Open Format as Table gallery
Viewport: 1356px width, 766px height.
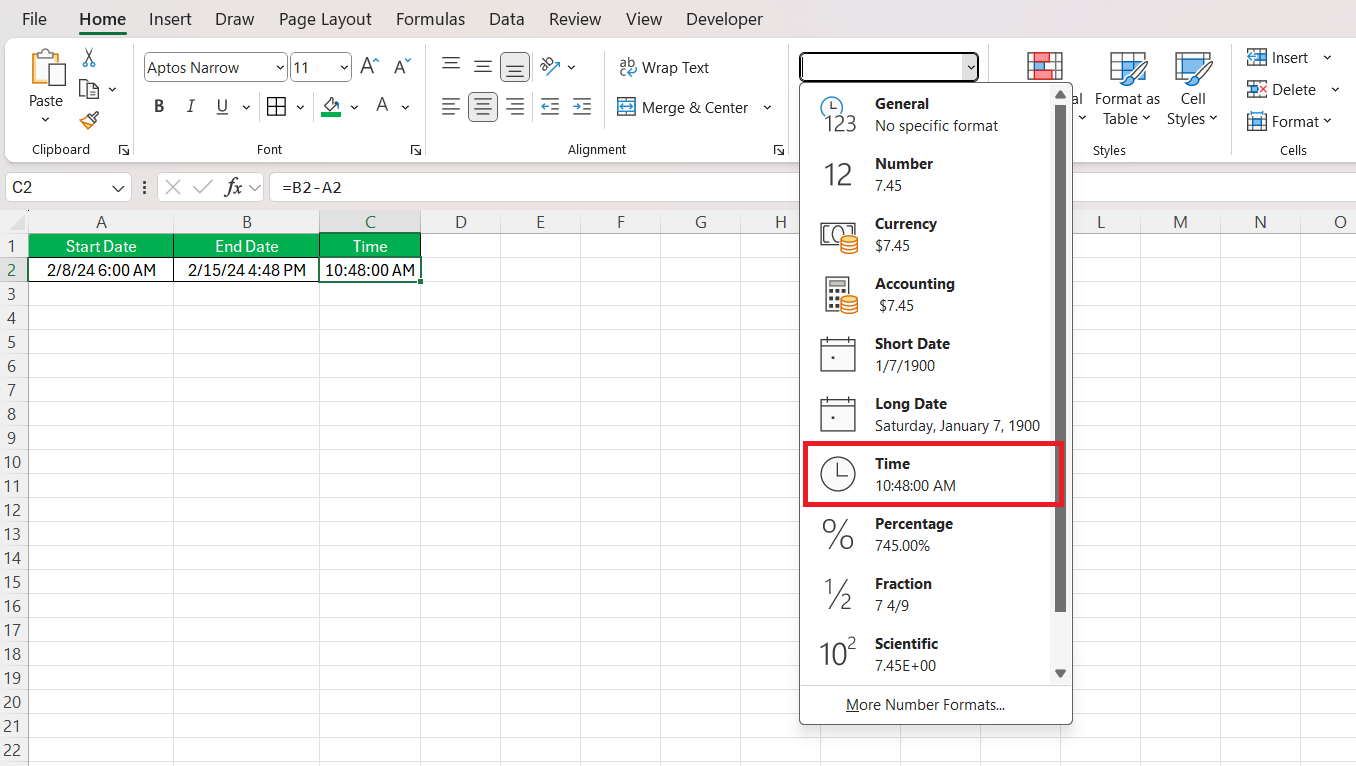click(x=1127, y=88)
